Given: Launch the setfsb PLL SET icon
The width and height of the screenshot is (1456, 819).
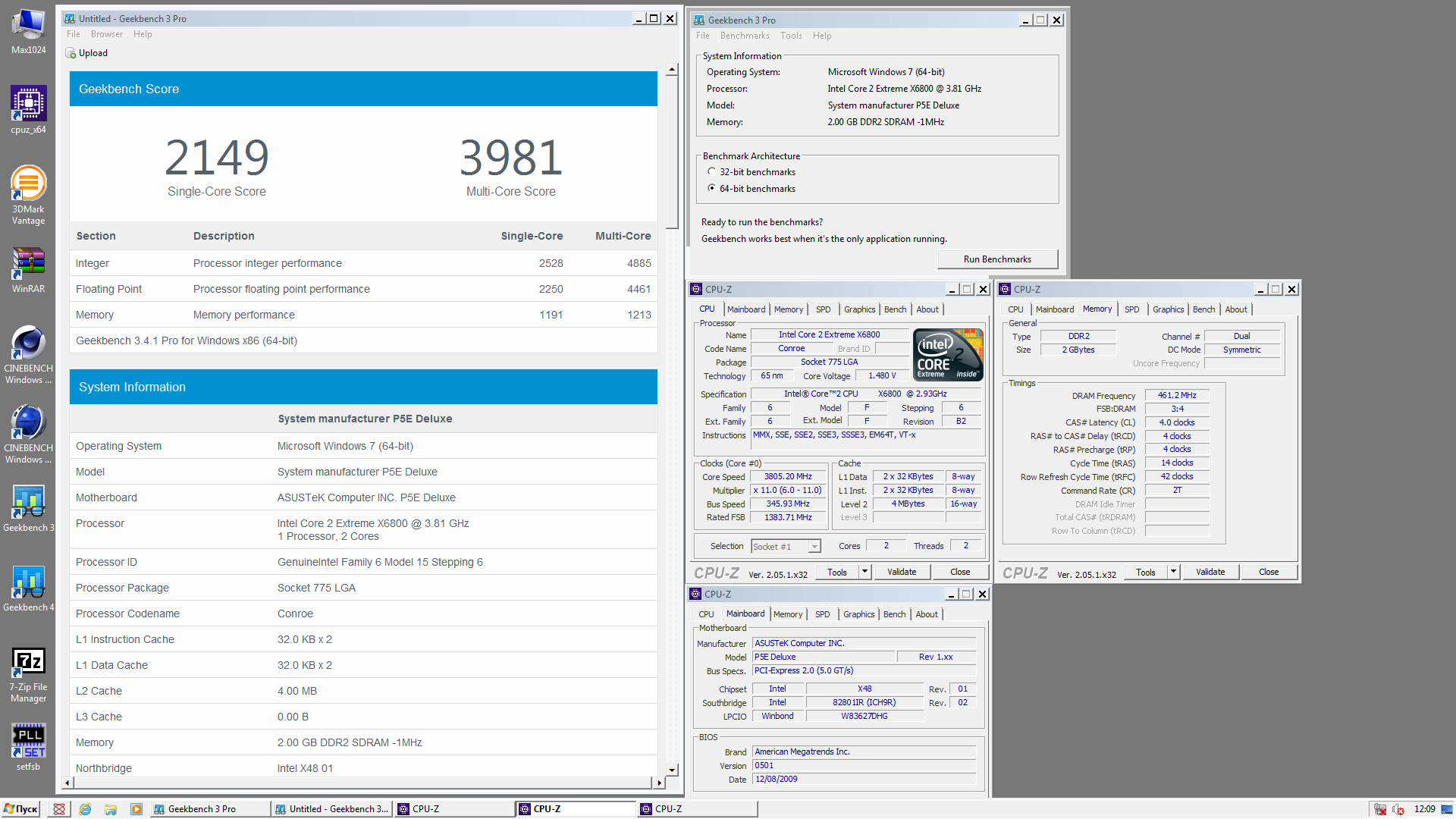Looking at the screenshot, I should pyautogui.click(x=28, y=747).
